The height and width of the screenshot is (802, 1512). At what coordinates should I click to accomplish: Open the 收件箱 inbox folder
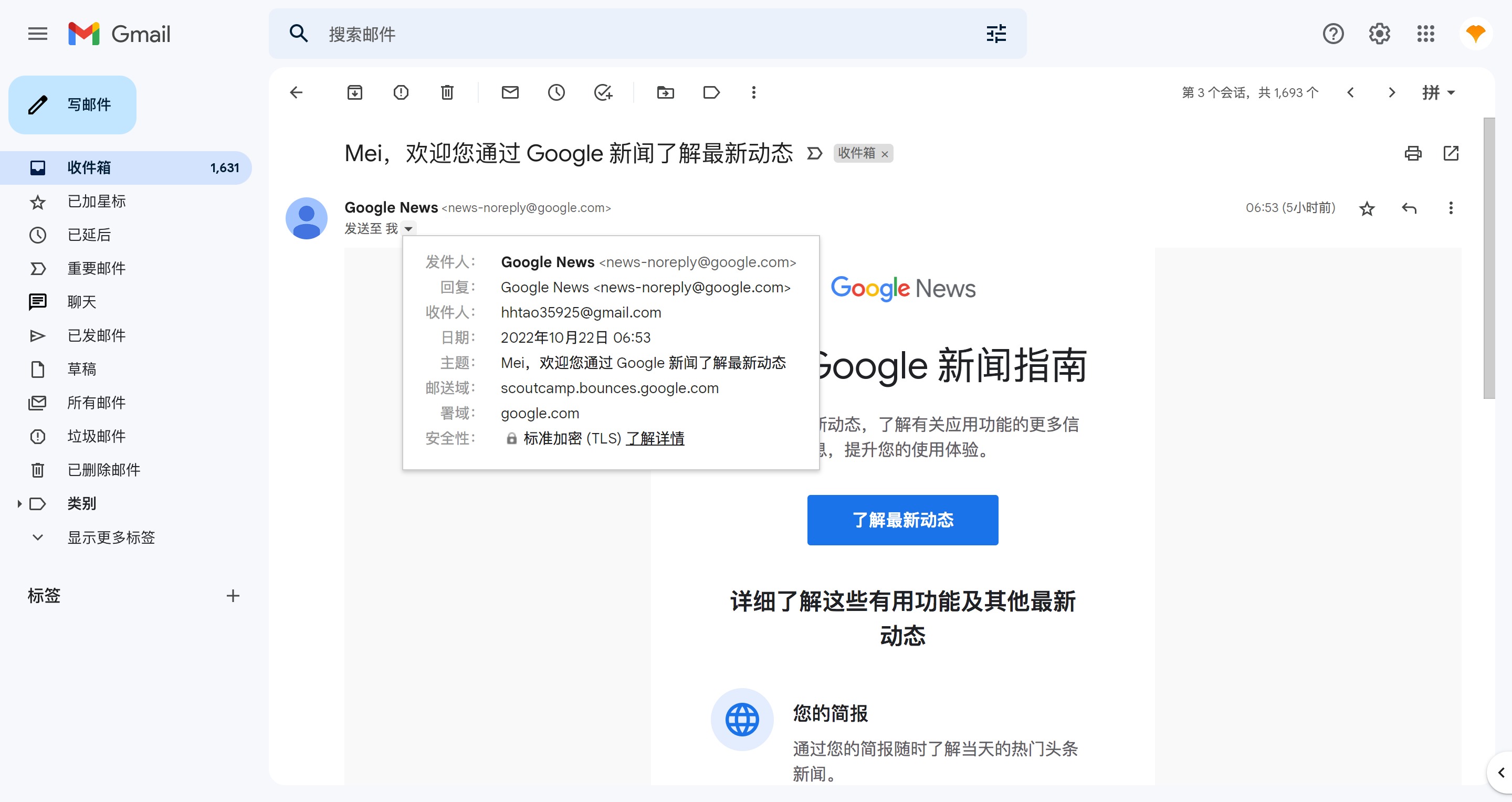click(x=125, y=168)
